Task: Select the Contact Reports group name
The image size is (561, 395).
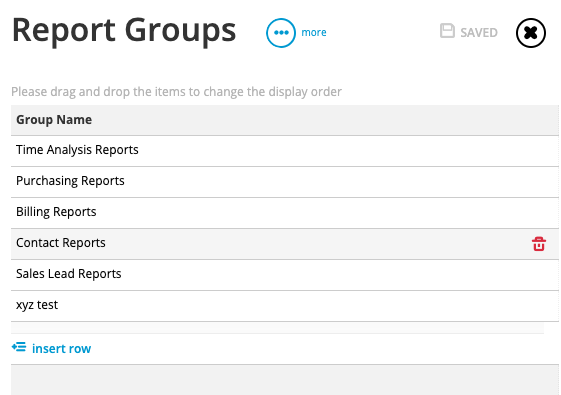Action: [61, 243]
